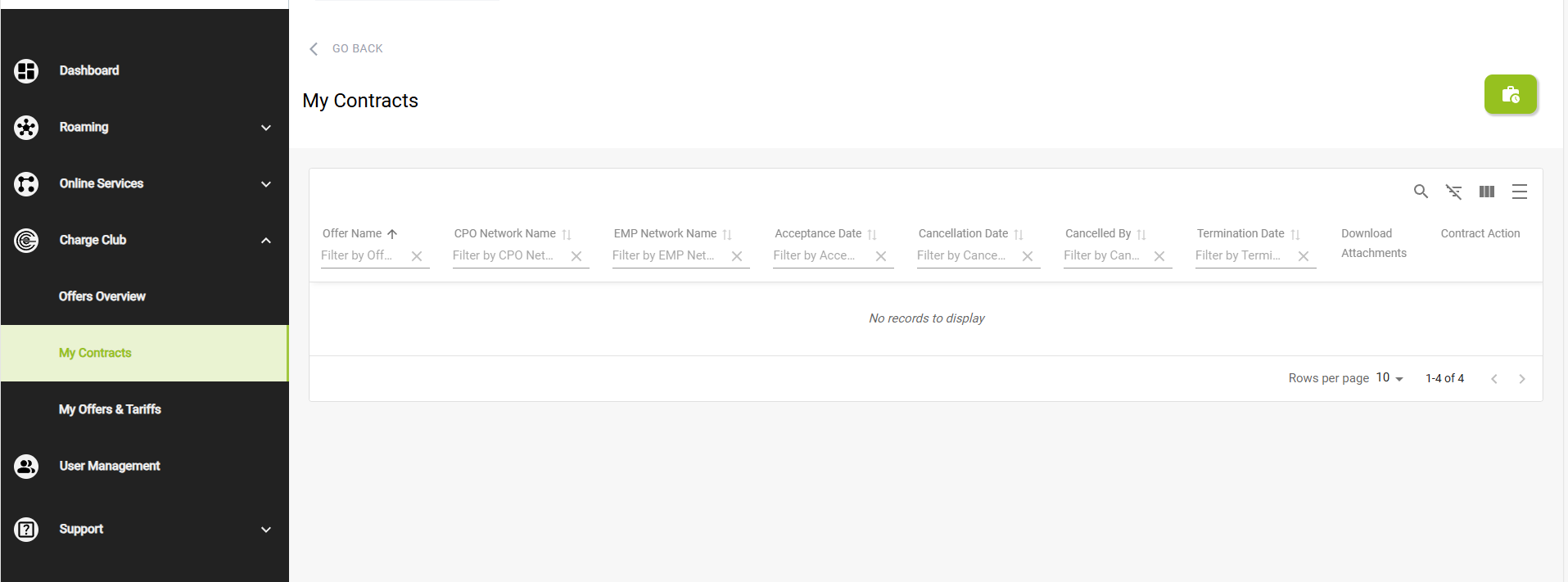Click the Download Attachments column header
1568x582 pixels.
coord(1374,243)
